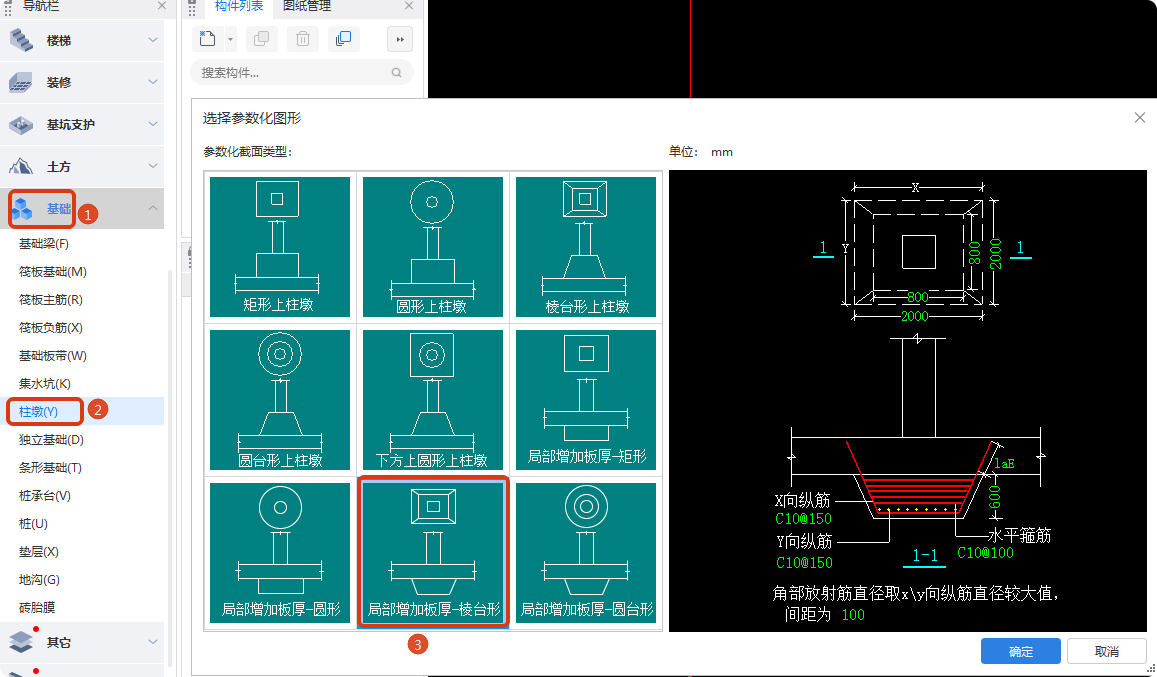Choose the 局部增加板厚-圆形 thumbnail

[280, 552]
